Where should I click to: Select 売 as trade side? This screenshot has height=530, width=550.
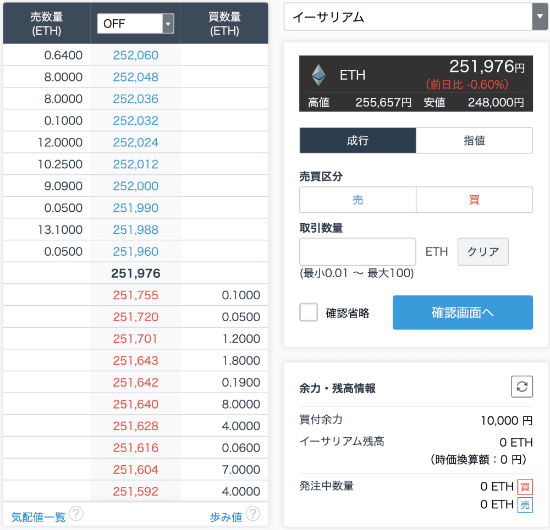[358, 200]
